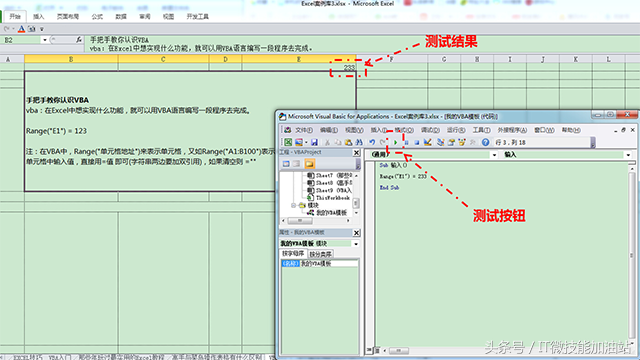The image size is (640, 360).
Task: Click the fx insert function button
Action: pyautogui.click(x=79, y=40)
